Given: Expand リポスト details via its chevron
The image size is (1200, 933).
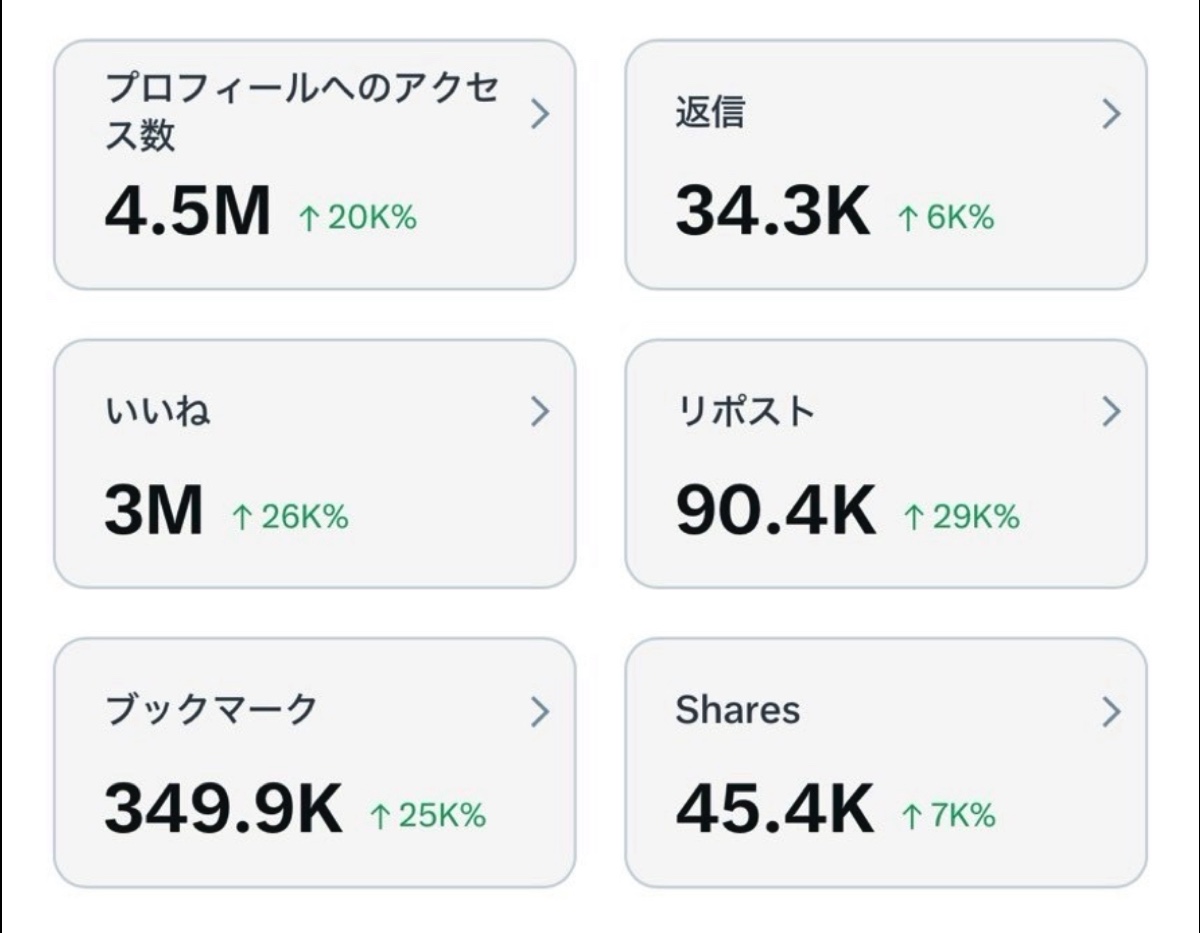Looking at the screenshot, I should pyautogui.click(x=1111, y=412).
